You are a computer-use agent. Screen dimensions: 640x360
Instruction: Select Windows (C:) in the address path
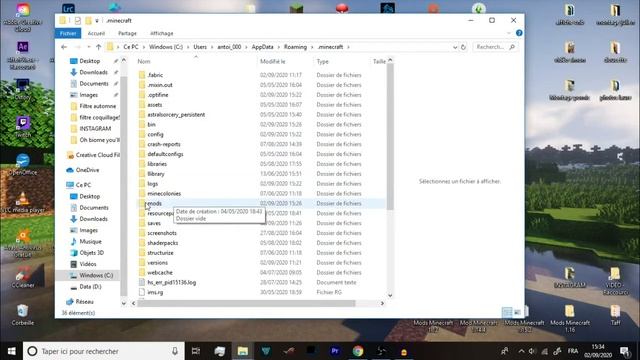pos(166,47)
